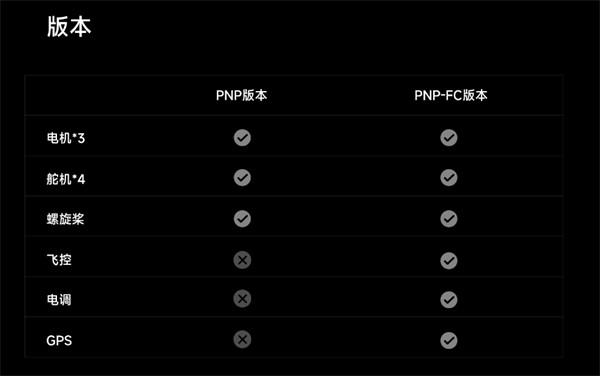Select the 螺旋桨 checkmark in PNP-FC版本 column

point(449,219)
